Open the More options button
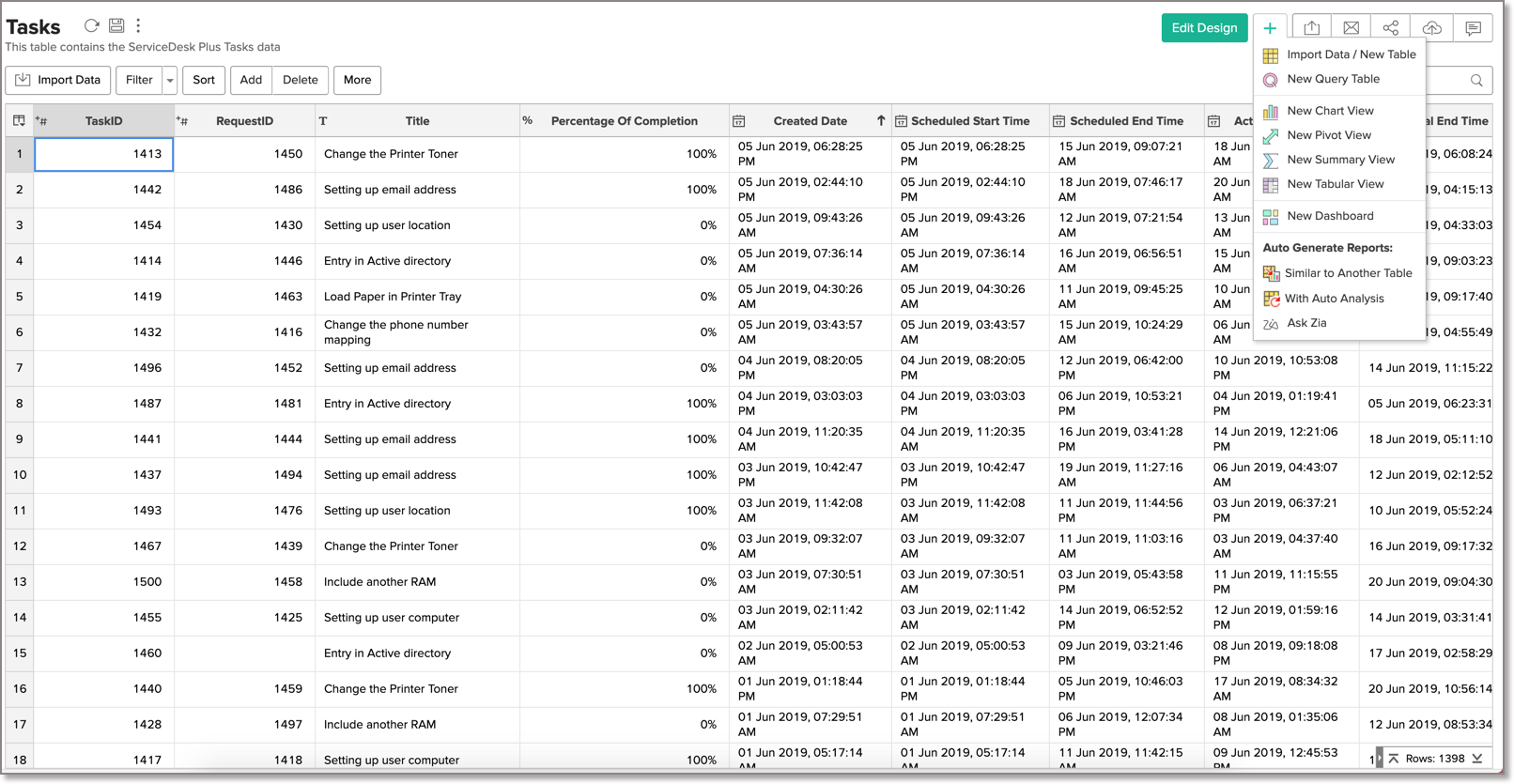 tap(357, 81)
